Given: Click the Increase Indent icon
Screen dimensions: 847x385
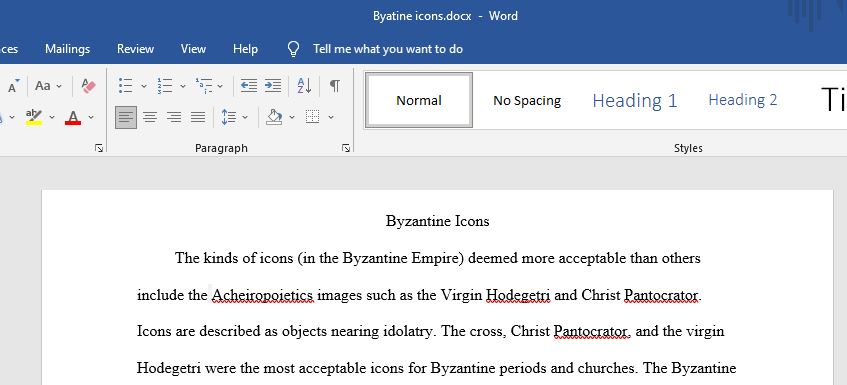Looking at the screenshot, I should click(273, 85).
